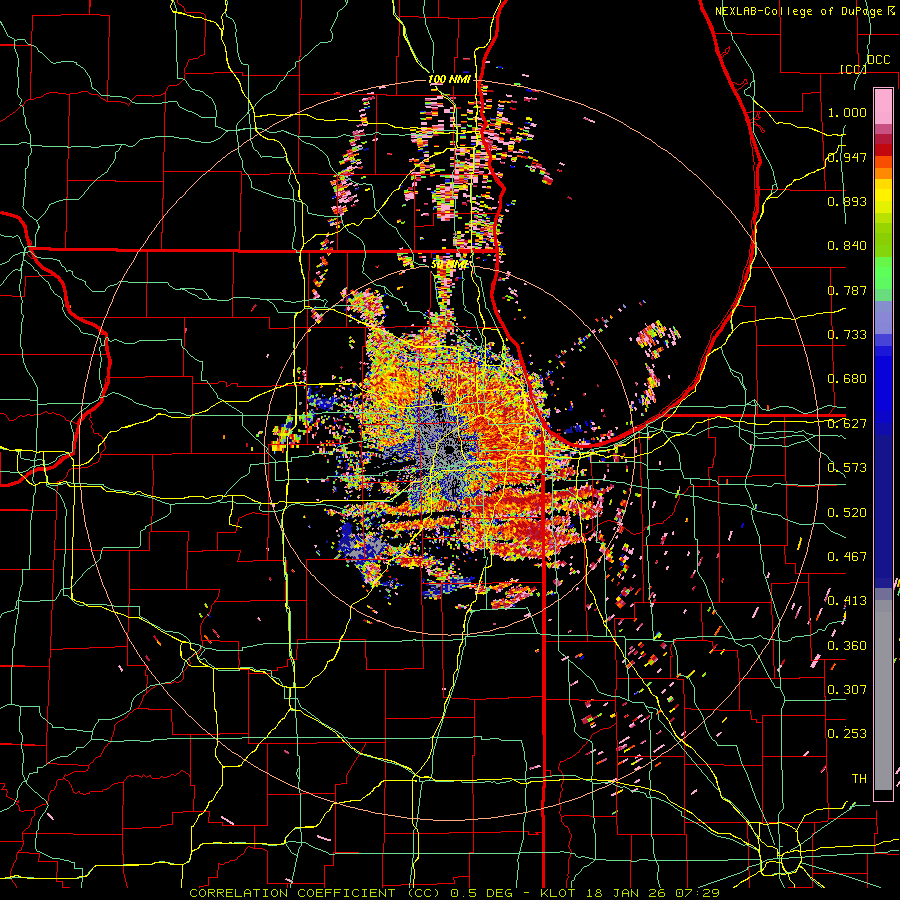Click the 50 NMI range ring label
Viewport: 900px width, 900px height.
click(x=449, y=265)
